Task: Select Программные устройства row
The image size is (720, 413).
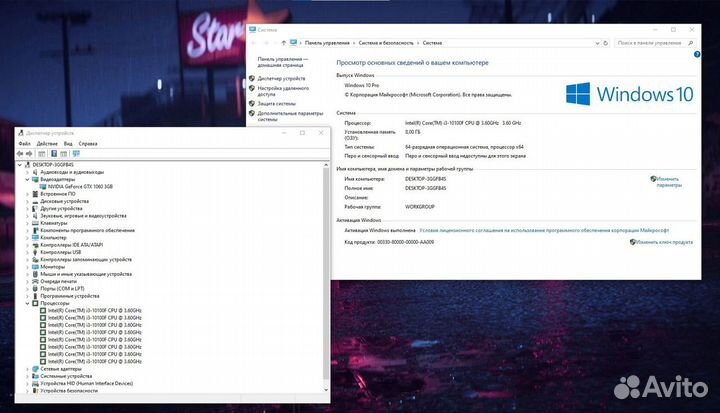Action: pyautogui.click(x=70, y=296)
